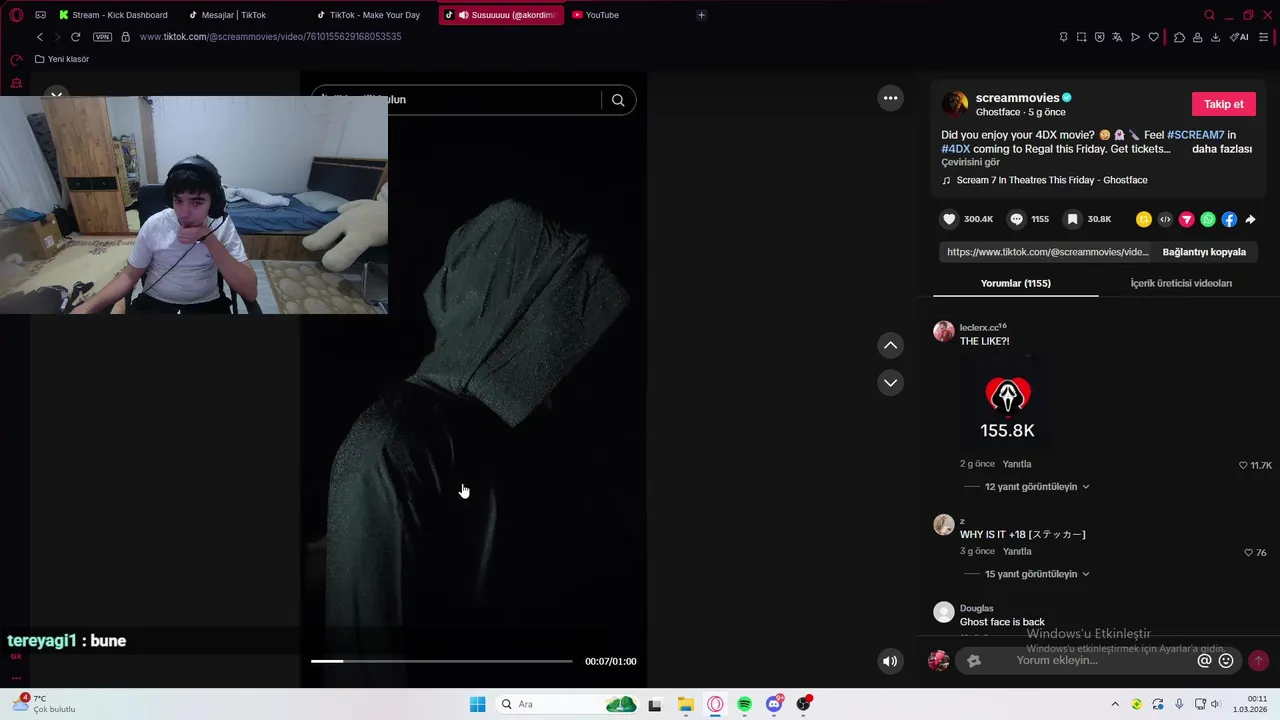The image size is (1280, 720).
Task: Open Opera translate icon
Action: coord(1117,37)
